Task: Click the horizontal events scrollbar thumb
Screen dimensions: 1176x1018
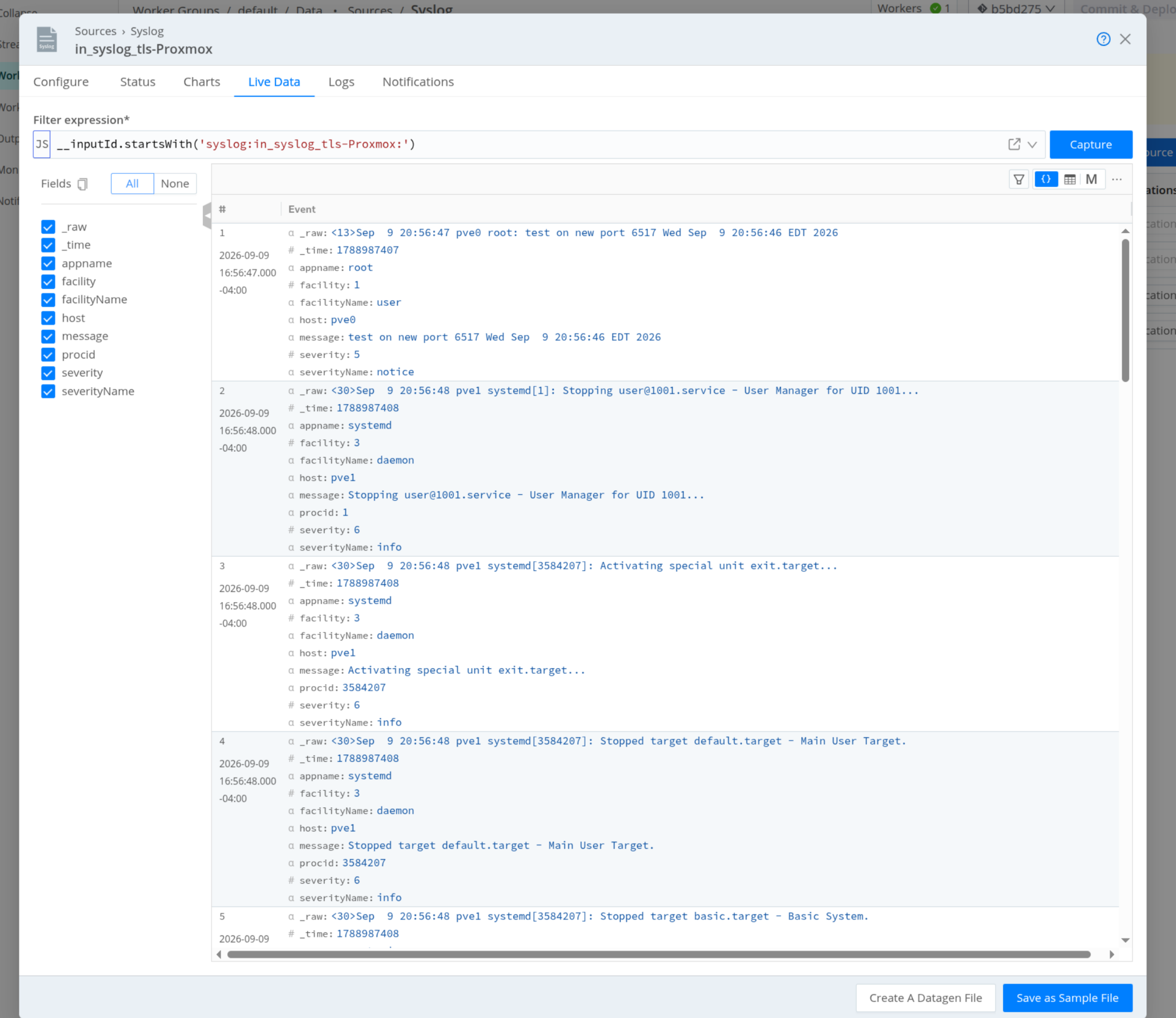Action: (x=658, y=954)
